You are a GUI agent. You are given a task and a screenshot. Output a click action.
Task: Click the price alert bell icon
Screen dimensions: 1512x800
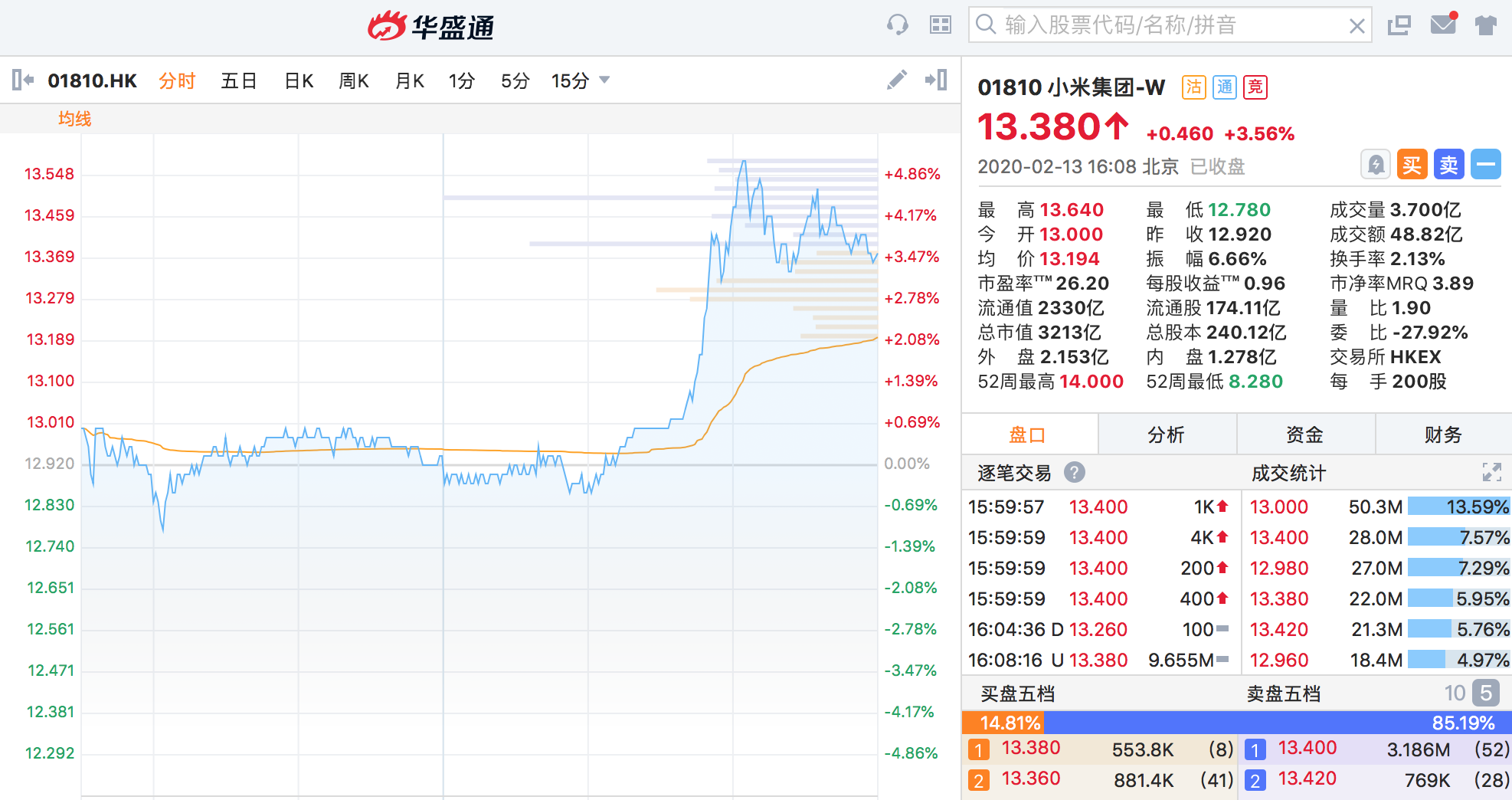pyautogui.click(x=1376, y=165)
